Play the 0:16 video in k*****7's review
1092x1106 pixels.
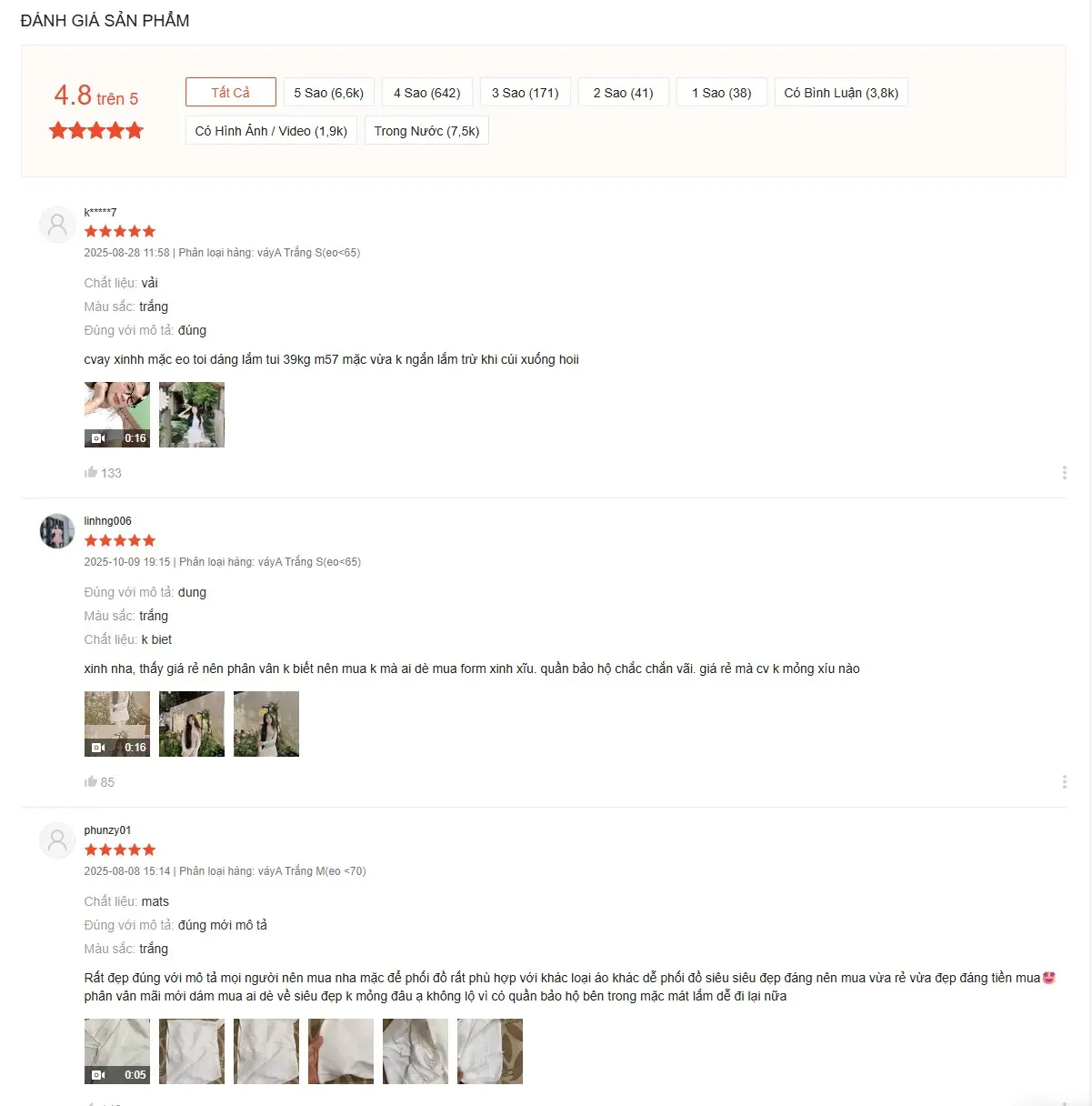coord(117,415)
